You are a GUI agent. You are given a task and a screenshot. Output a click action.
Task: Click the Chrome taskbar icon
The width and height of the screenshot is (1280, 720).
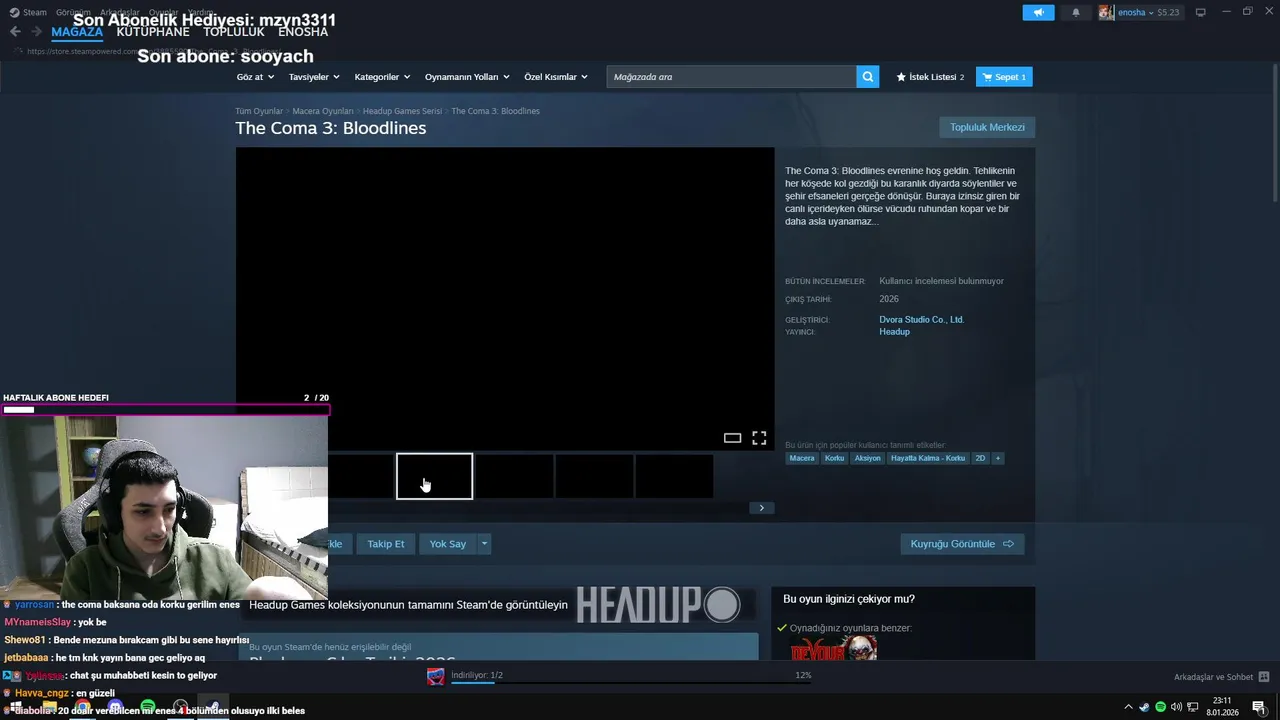[82, 707]
